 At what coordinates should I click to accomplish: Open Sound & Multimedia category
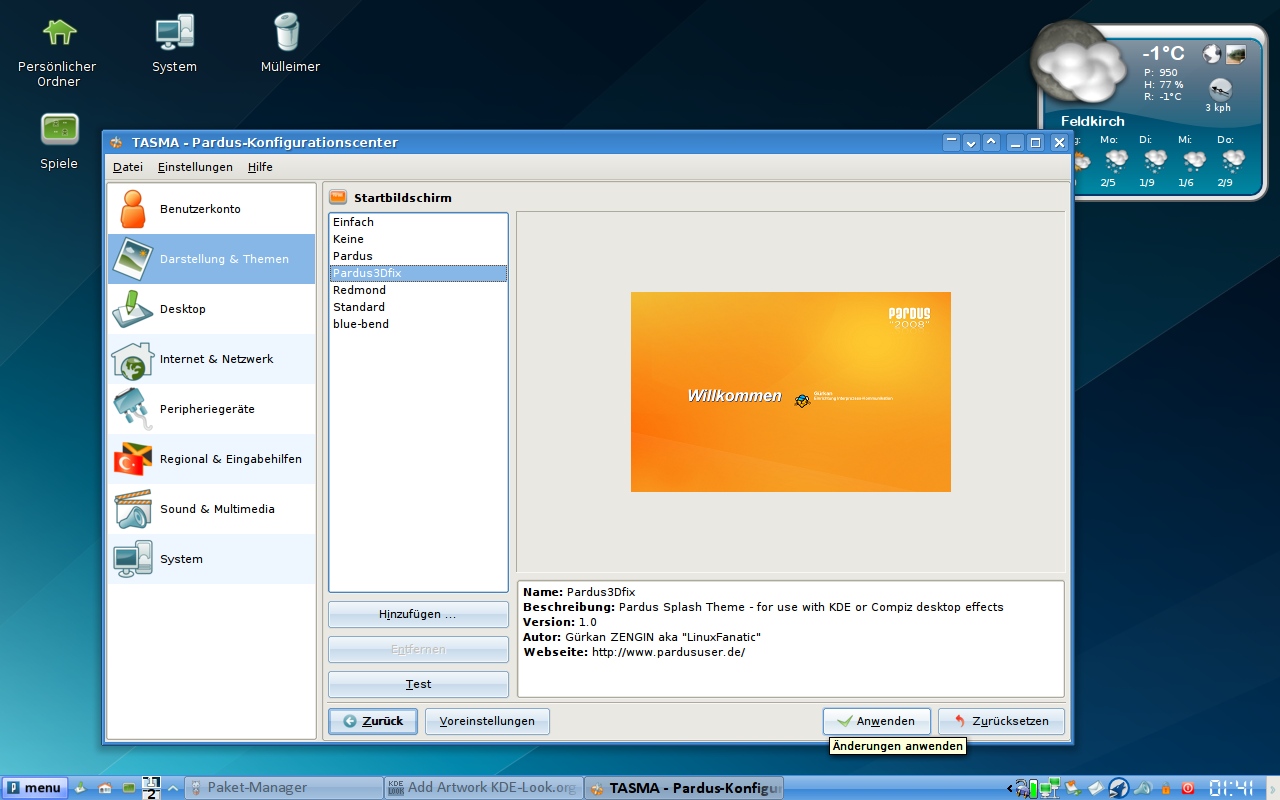211,509
